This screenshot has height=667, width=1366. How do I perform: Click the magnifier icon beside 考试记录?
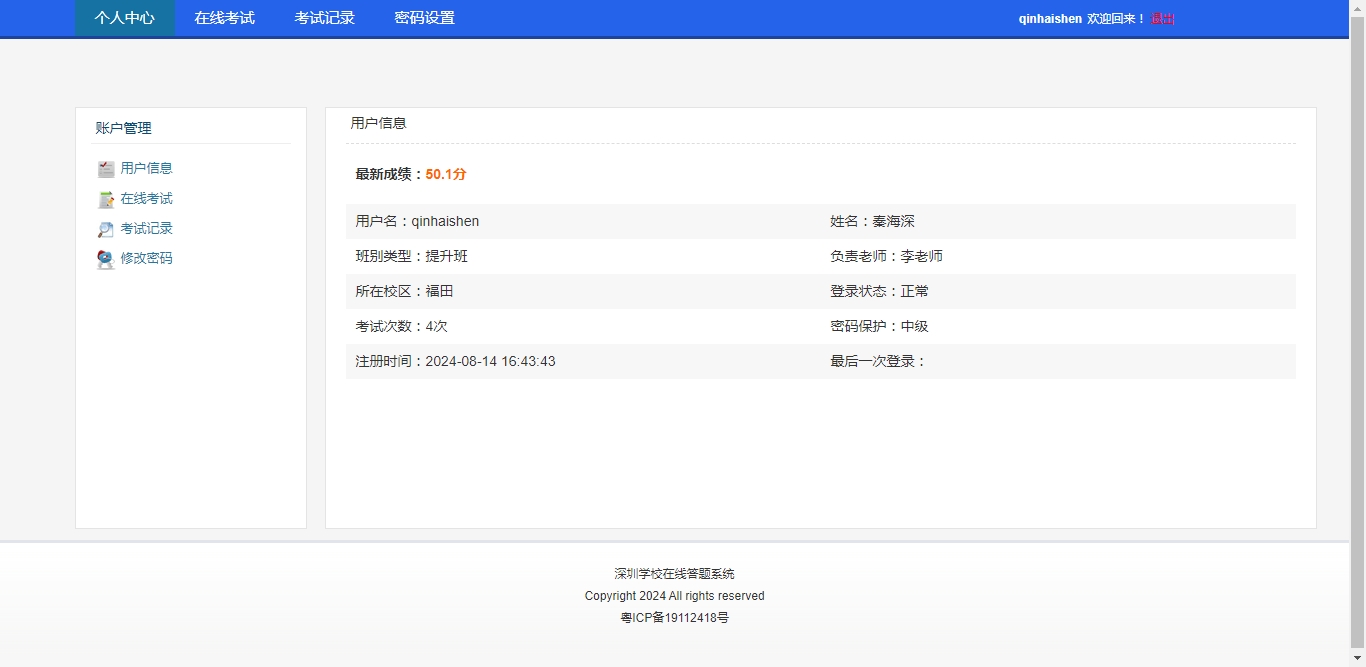(106, 229)
